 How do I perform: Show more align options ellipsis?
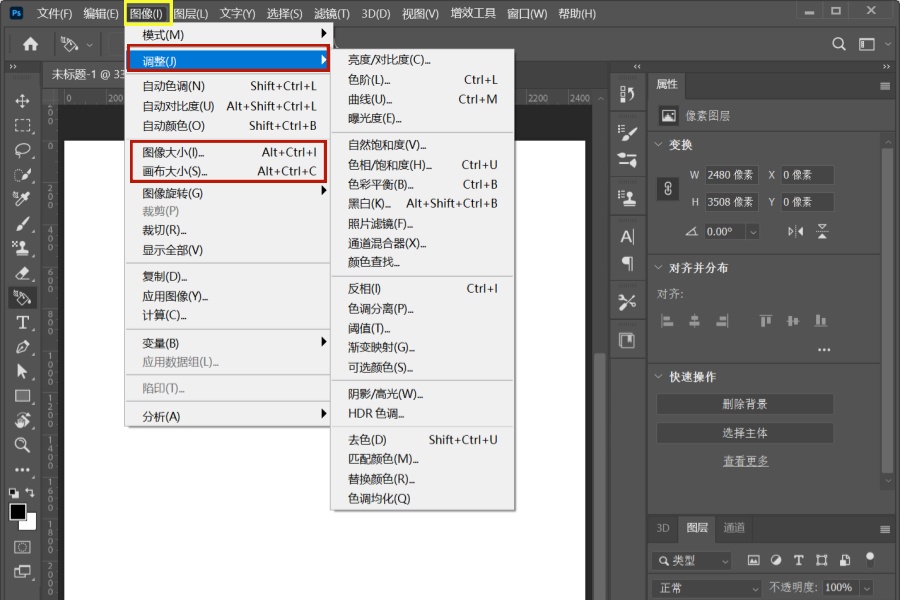coord(824,350)
